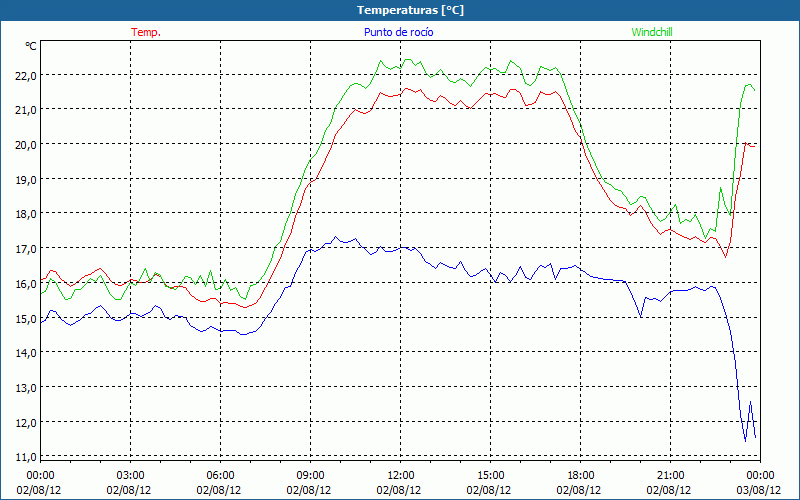The height and width of the screenshot is (500, 800).
Task: Click the 12:00 time axis label
Action: point(401,476)
